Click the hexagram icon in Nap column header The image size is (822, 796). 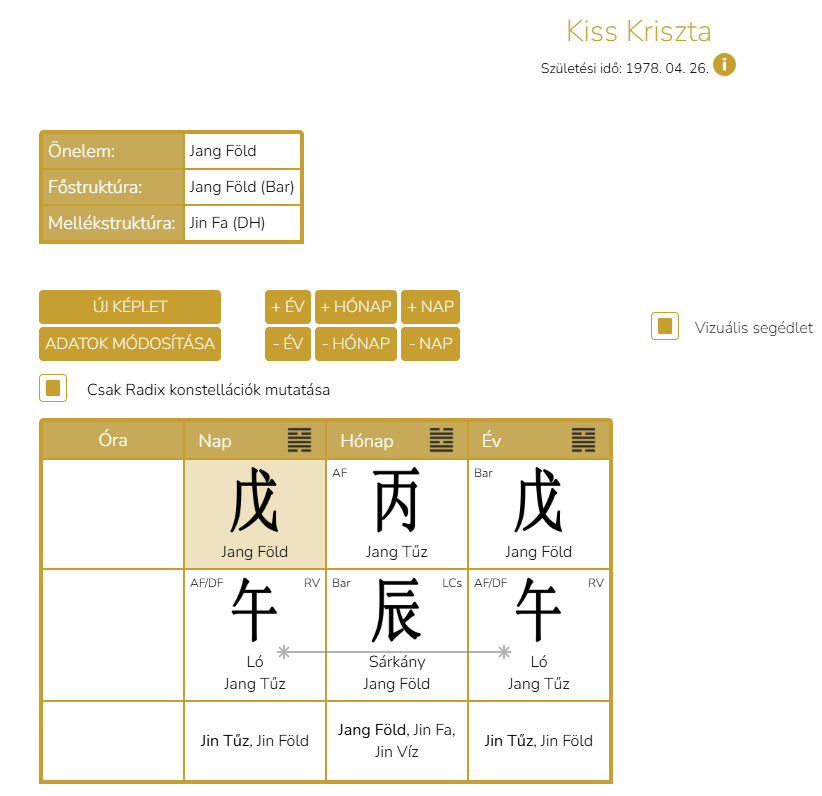point(299,440)
